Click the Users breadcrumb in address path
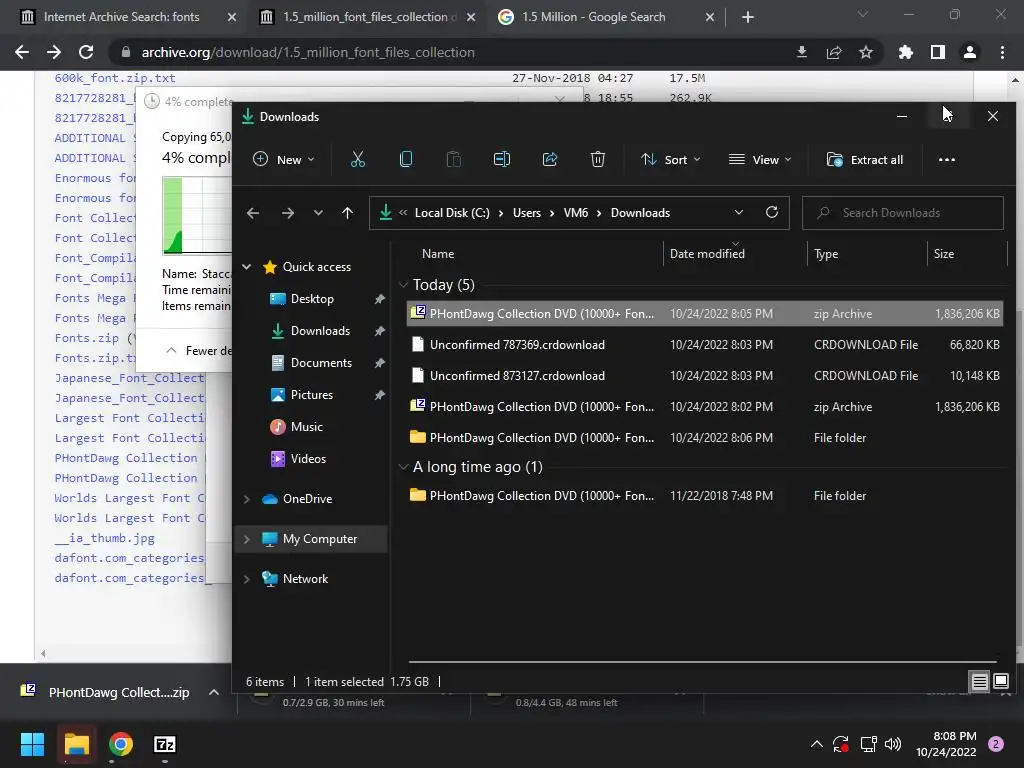1024x768 pixels. pyautogui.click(x=526, y=213)
